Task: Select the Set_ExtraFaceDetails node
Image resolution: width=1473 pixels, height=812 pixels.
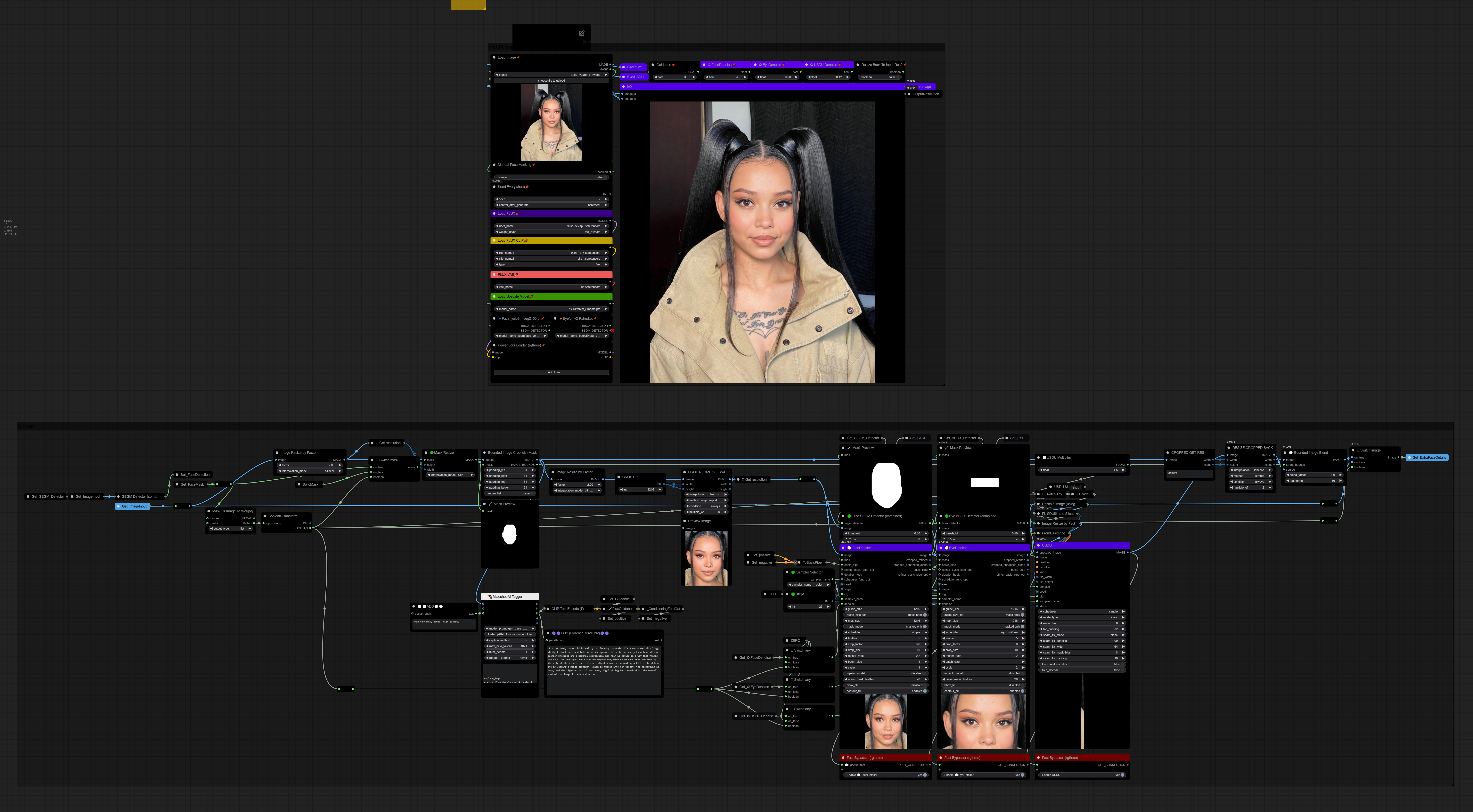Action: (x=1427, y=458)
